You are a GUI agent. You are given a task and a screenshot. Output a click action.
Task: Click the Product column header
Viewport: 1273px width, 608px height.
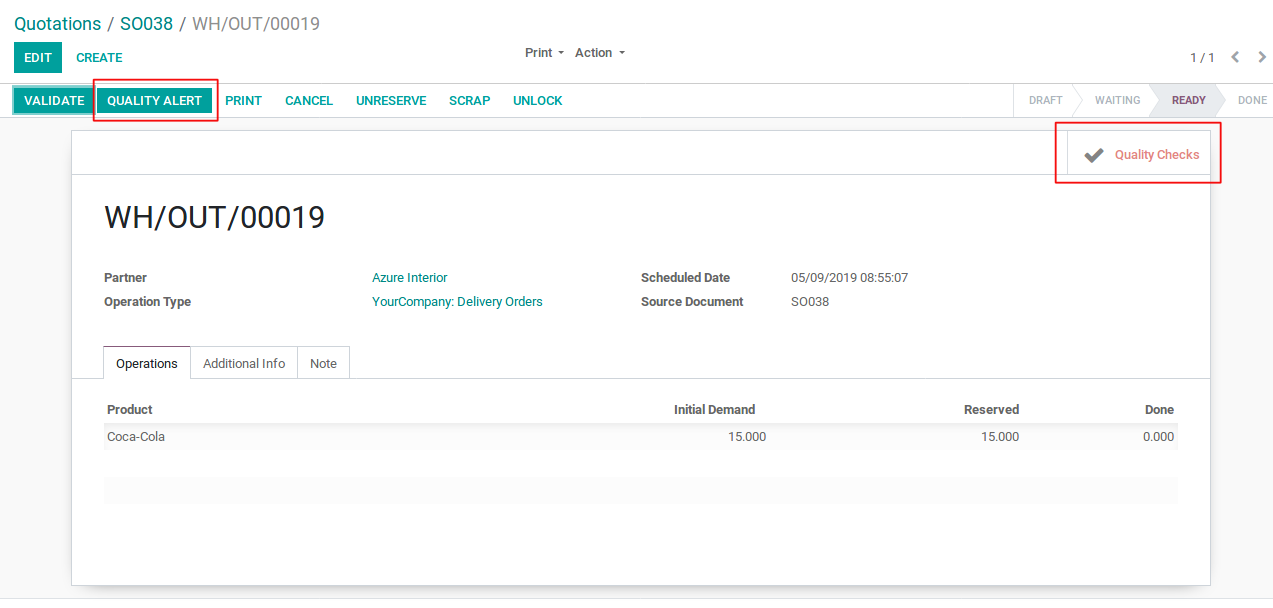pos(130,410)
